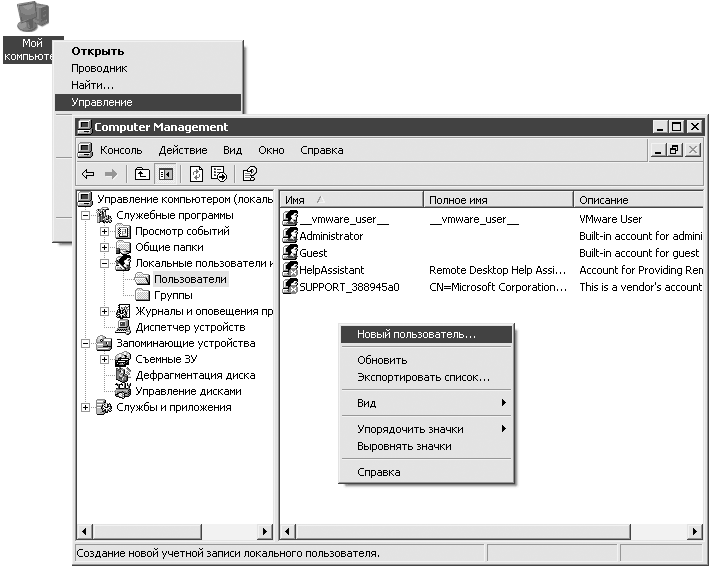Expand the Общие папки node
The width and height of the screenshot is (709, 568).
pyautogui.click(x=104, y=247)
